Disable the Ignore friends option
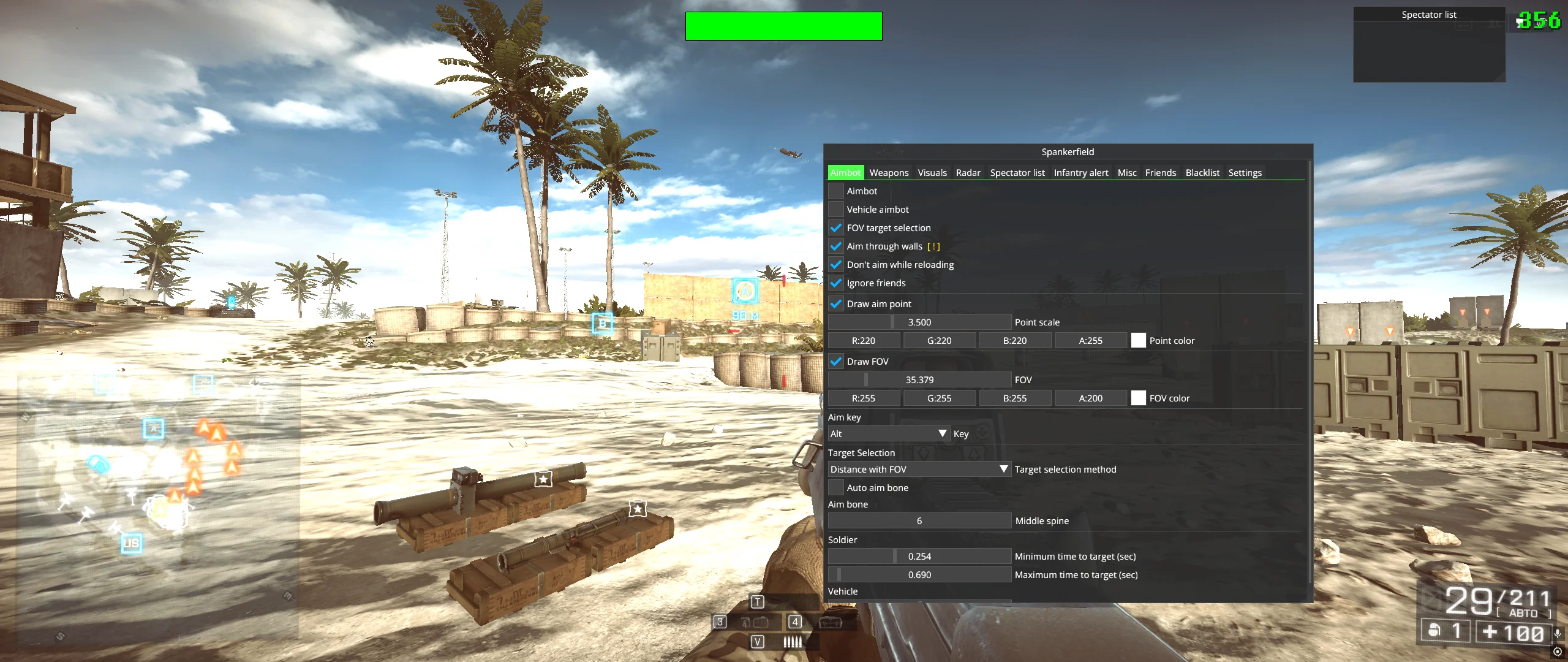The height and width of the screenshot is (662, 1568). pos(836,283)
